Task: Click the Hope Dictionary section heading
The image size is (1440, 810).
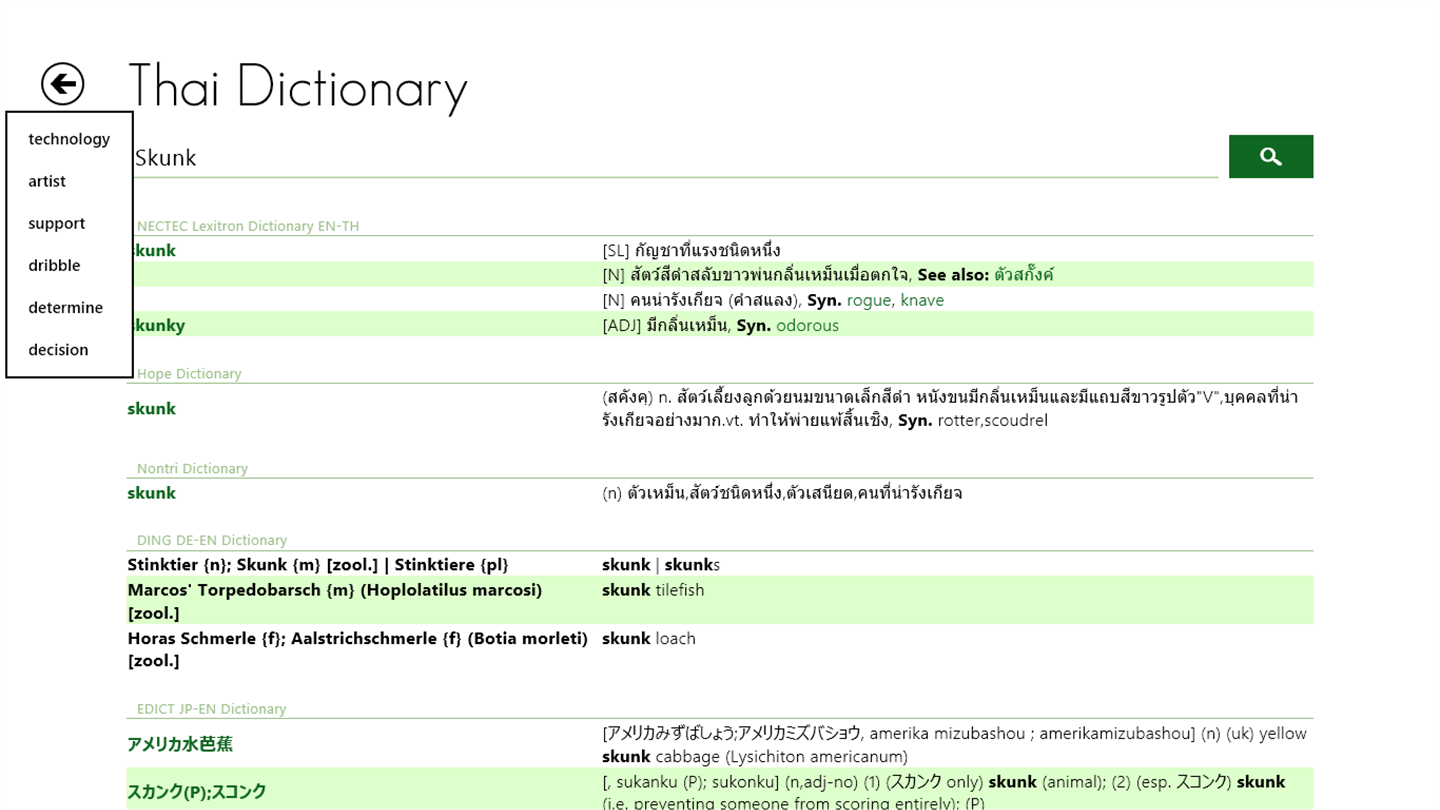Action: [x=189, y=373]
